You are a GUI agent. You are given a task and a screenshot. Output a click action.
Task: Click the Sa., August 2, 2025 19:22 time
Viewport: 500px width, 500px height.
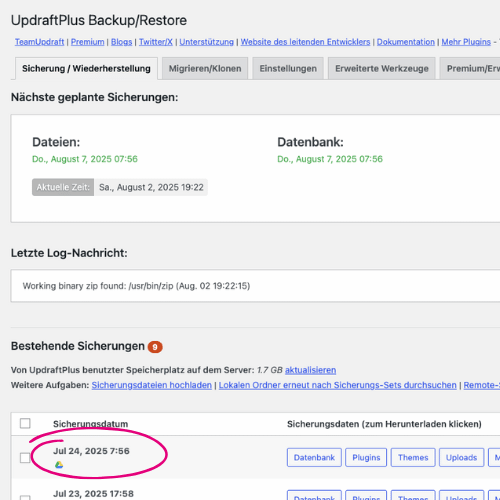tap(151, 187)
